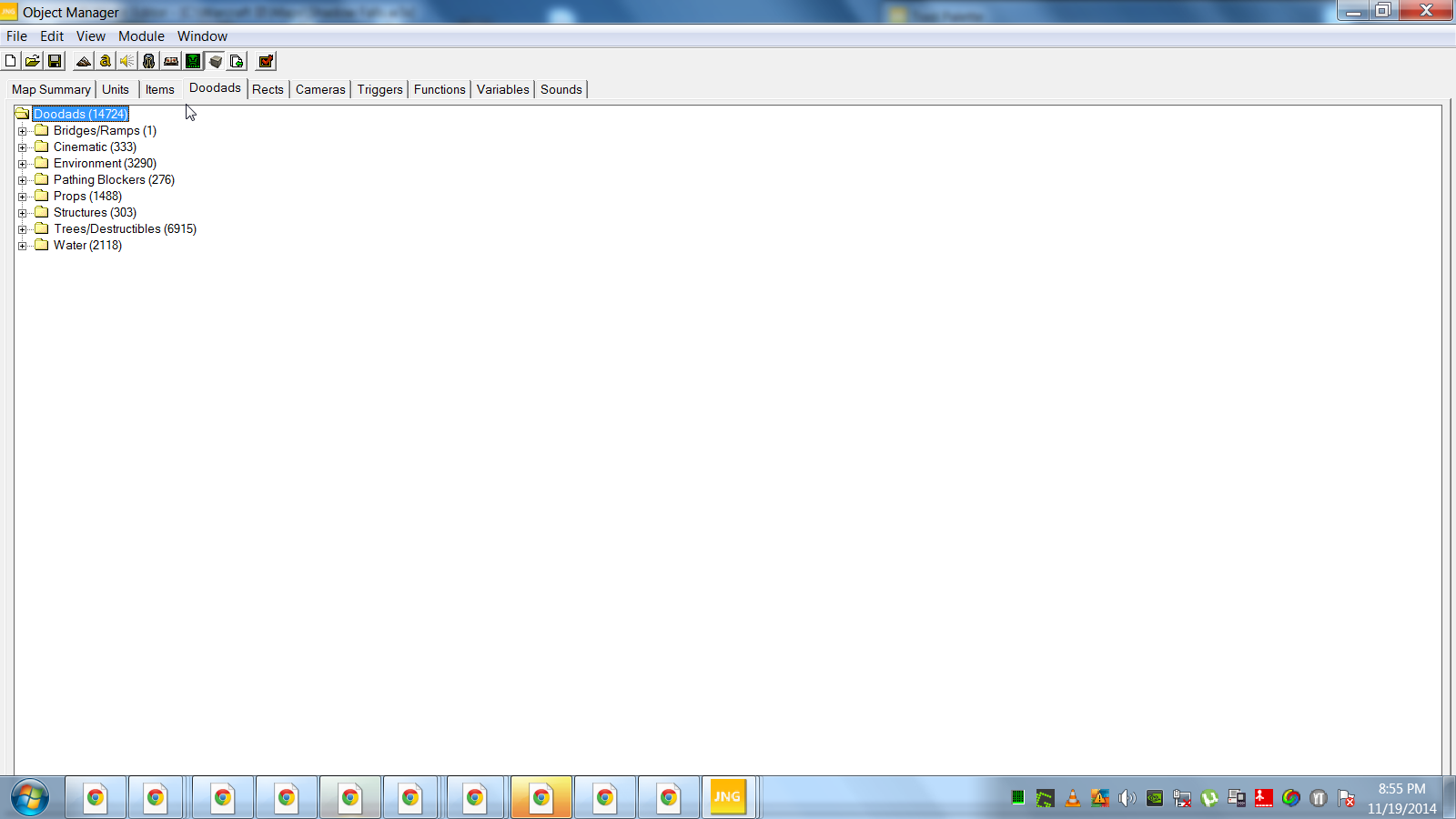Switch to the Map Summary tab

pyautogui.click(x=51, y=89)
